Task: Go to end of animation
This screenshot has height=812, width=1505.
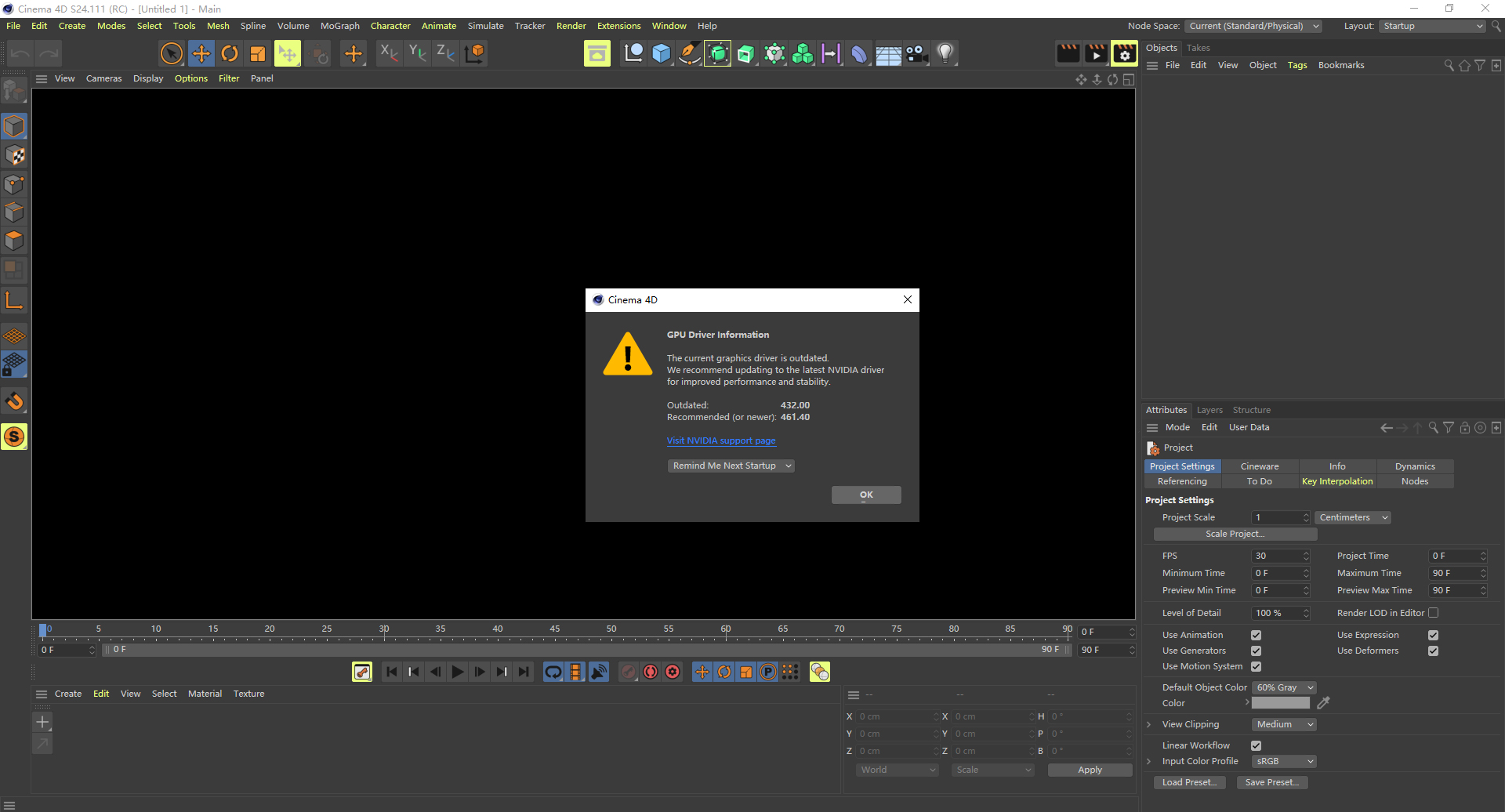Action: [x=524, y=672]
